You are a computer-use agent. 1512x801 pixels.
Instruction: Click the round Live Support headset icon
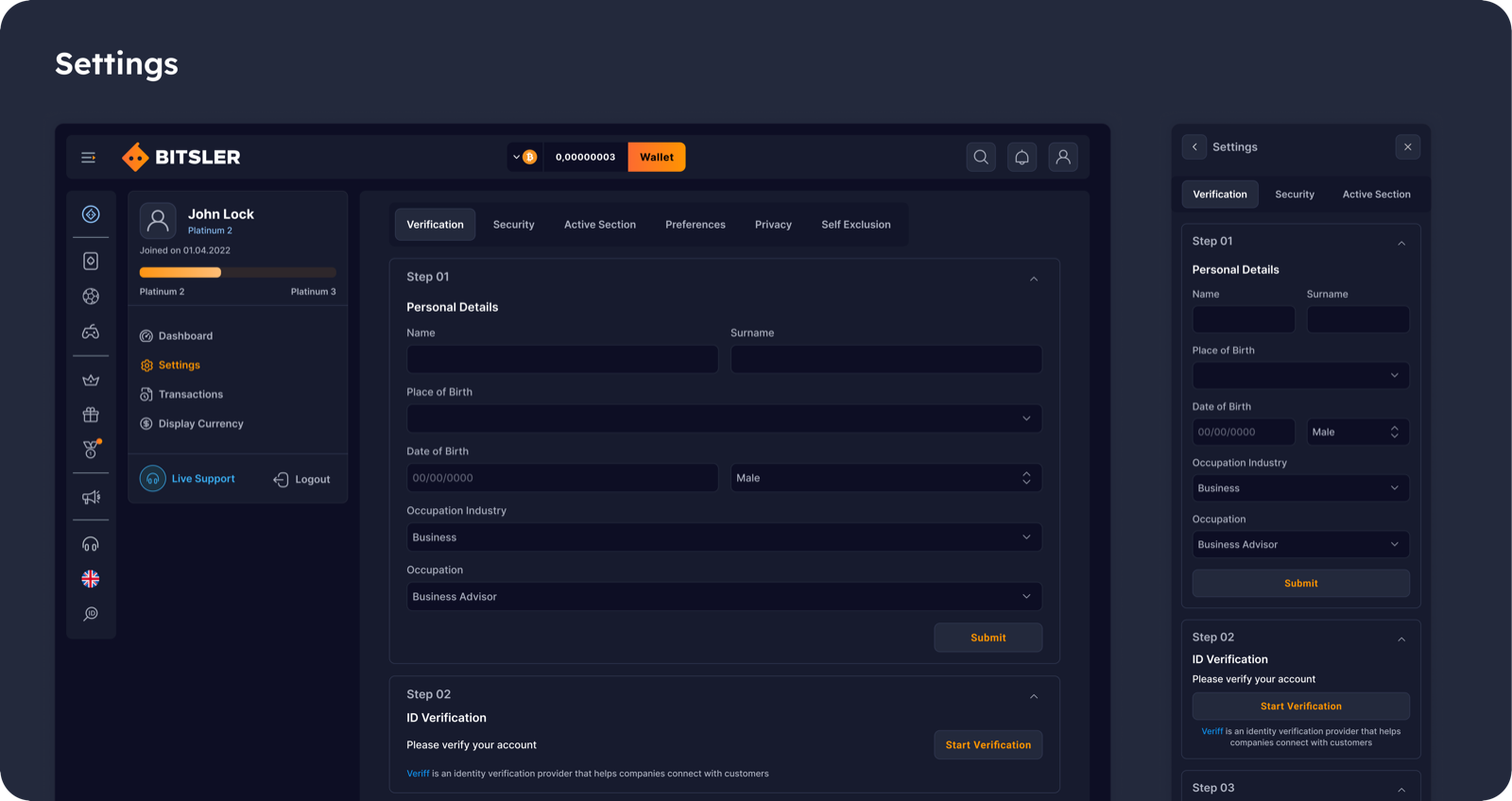[x=153, y=479]
